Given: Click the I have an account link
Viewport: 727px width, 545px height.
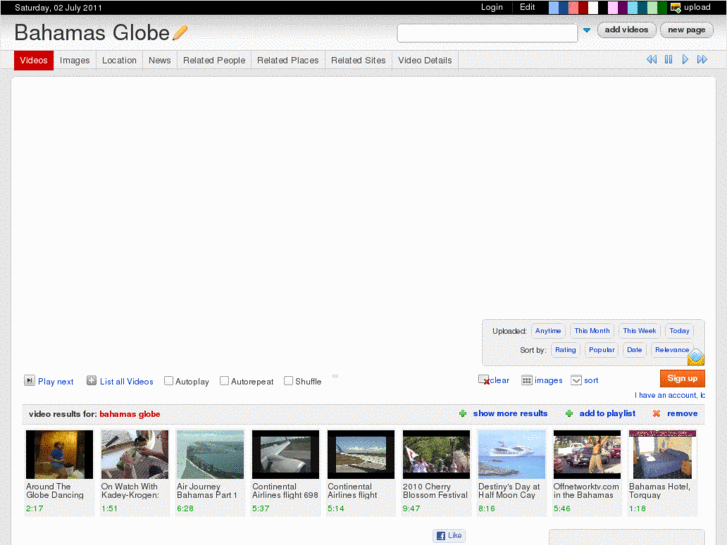Looking at the screenshot, I should click(670, 395).
